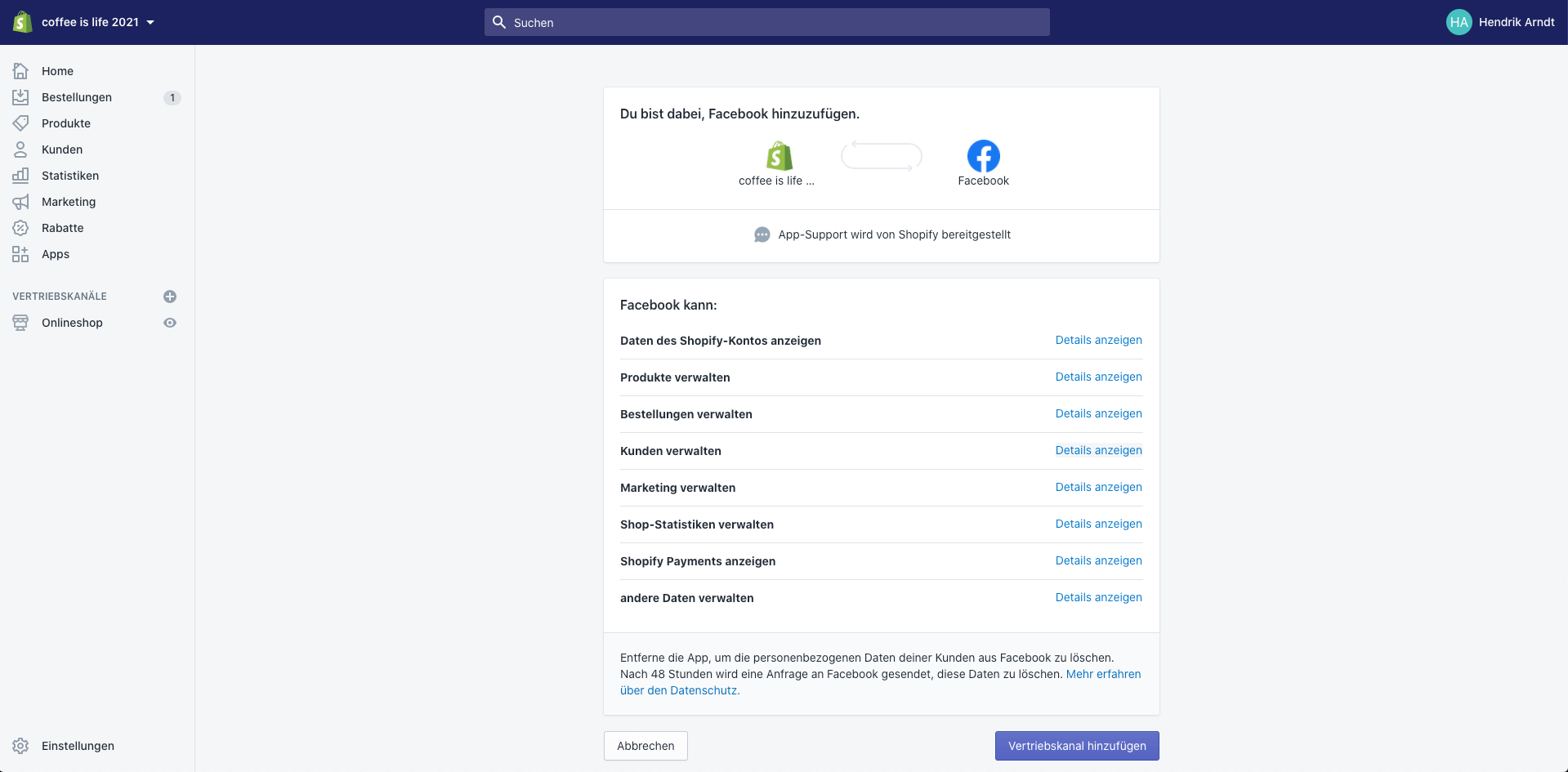Screen dimensions: 1568x772
Task: Toggle Onlineshop visibility with the eye icon
Action: pos(169,323)
